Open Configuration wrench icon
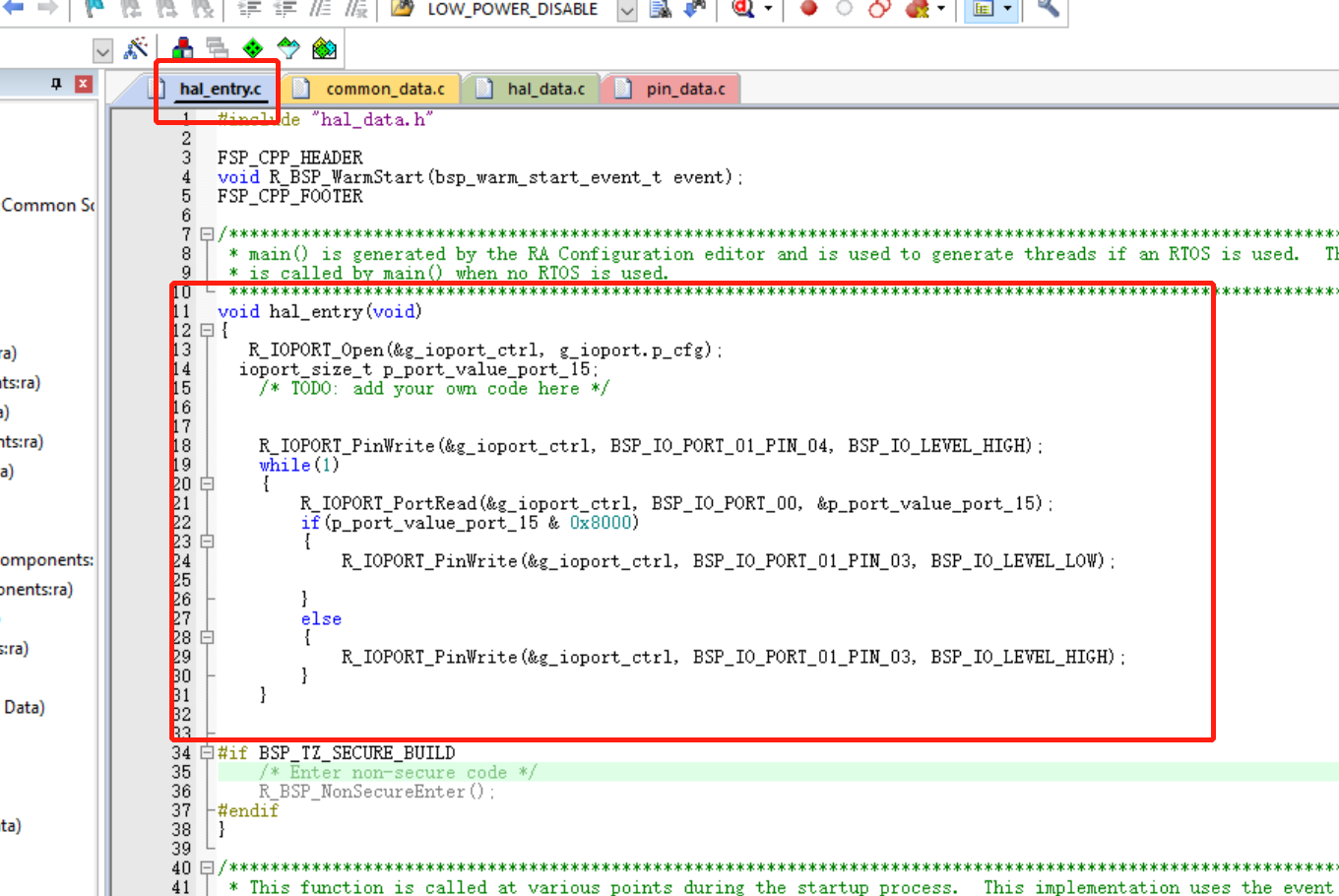Image resolution: width=1339 pixels, height=896 pixels. [1048, 9]
